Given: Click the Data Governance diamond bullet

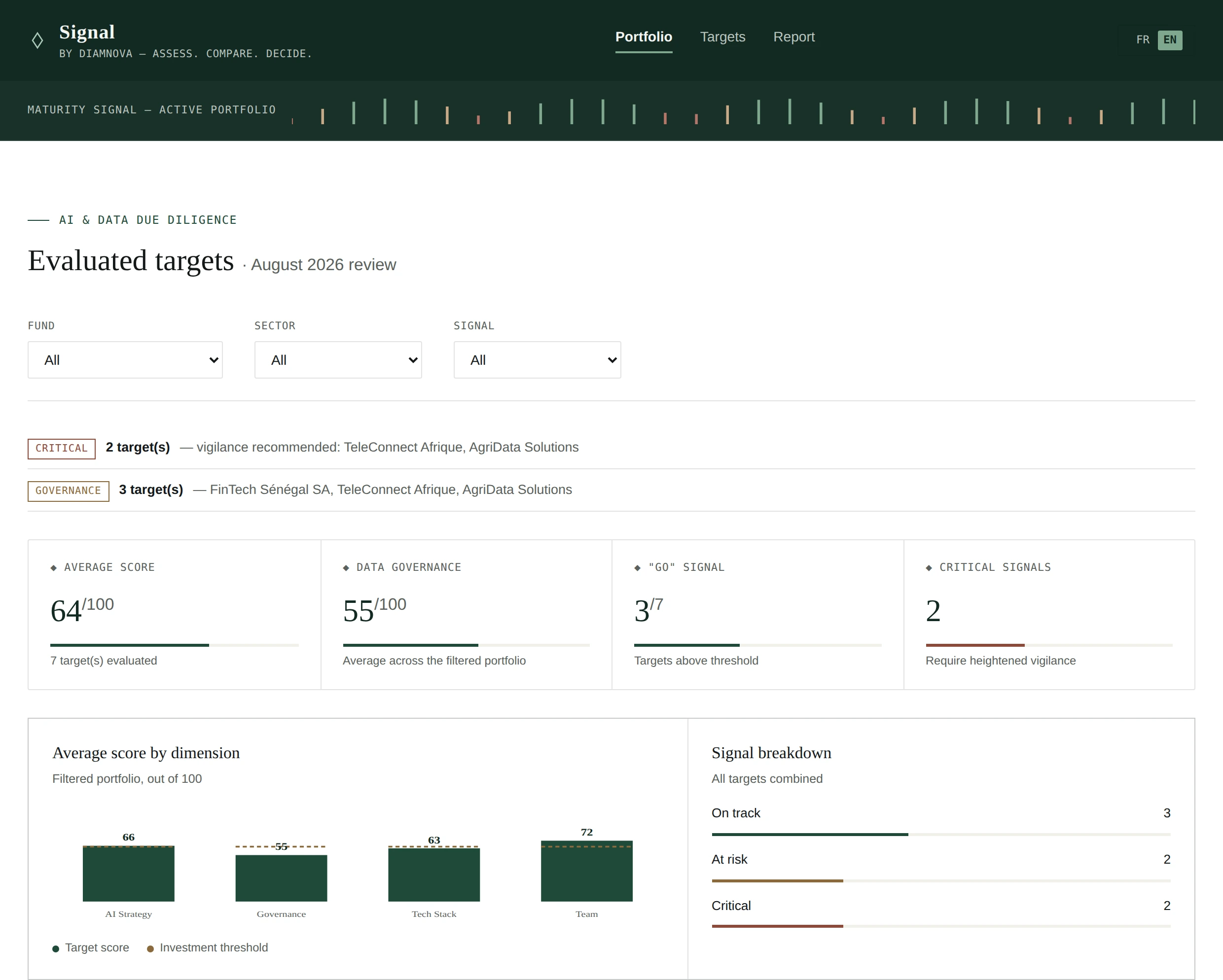Looking at the screenshot, I should pos(346,568).
